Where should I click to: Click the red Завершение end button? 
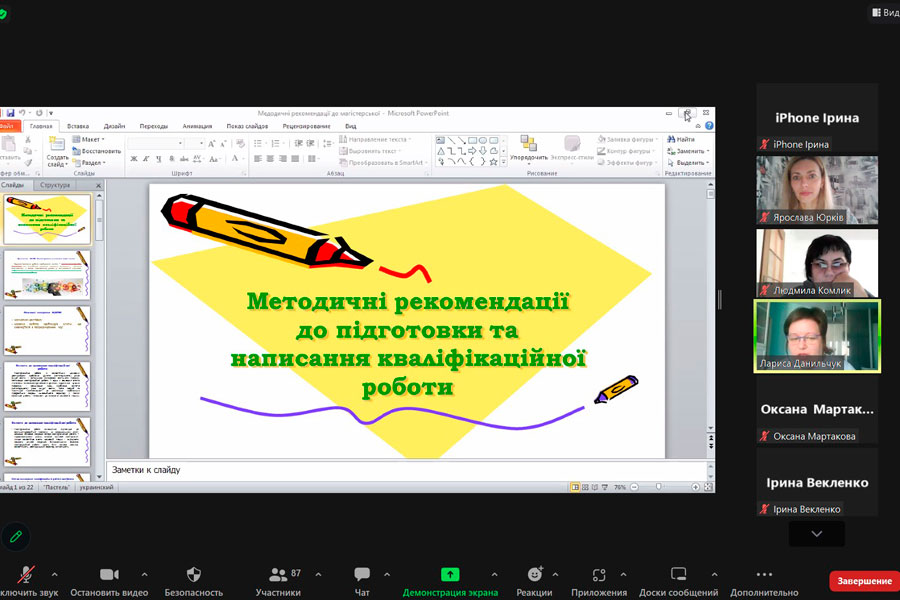[x=864, y=581]
